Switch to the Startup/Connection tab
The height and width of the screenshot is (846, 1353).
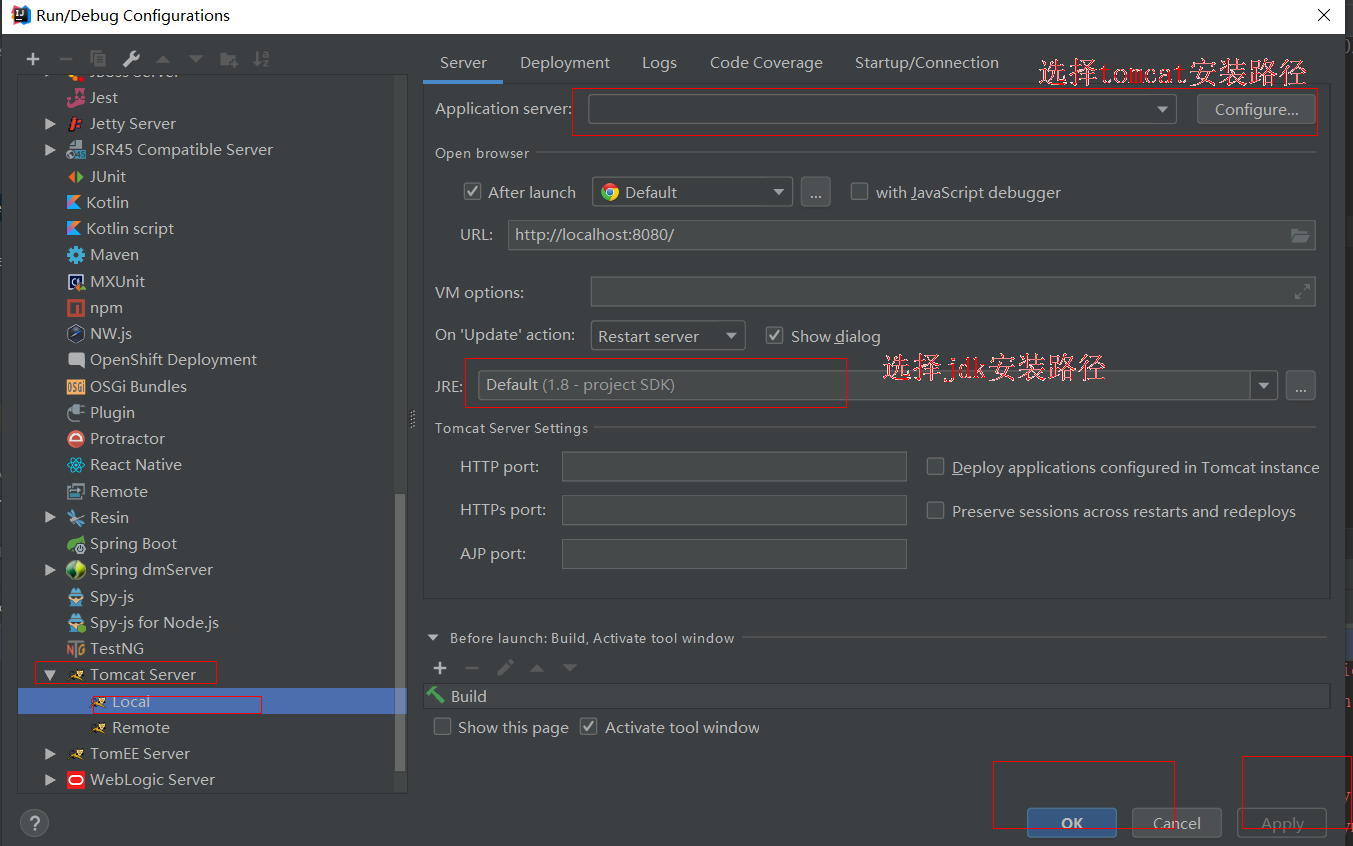pos(926,62)
